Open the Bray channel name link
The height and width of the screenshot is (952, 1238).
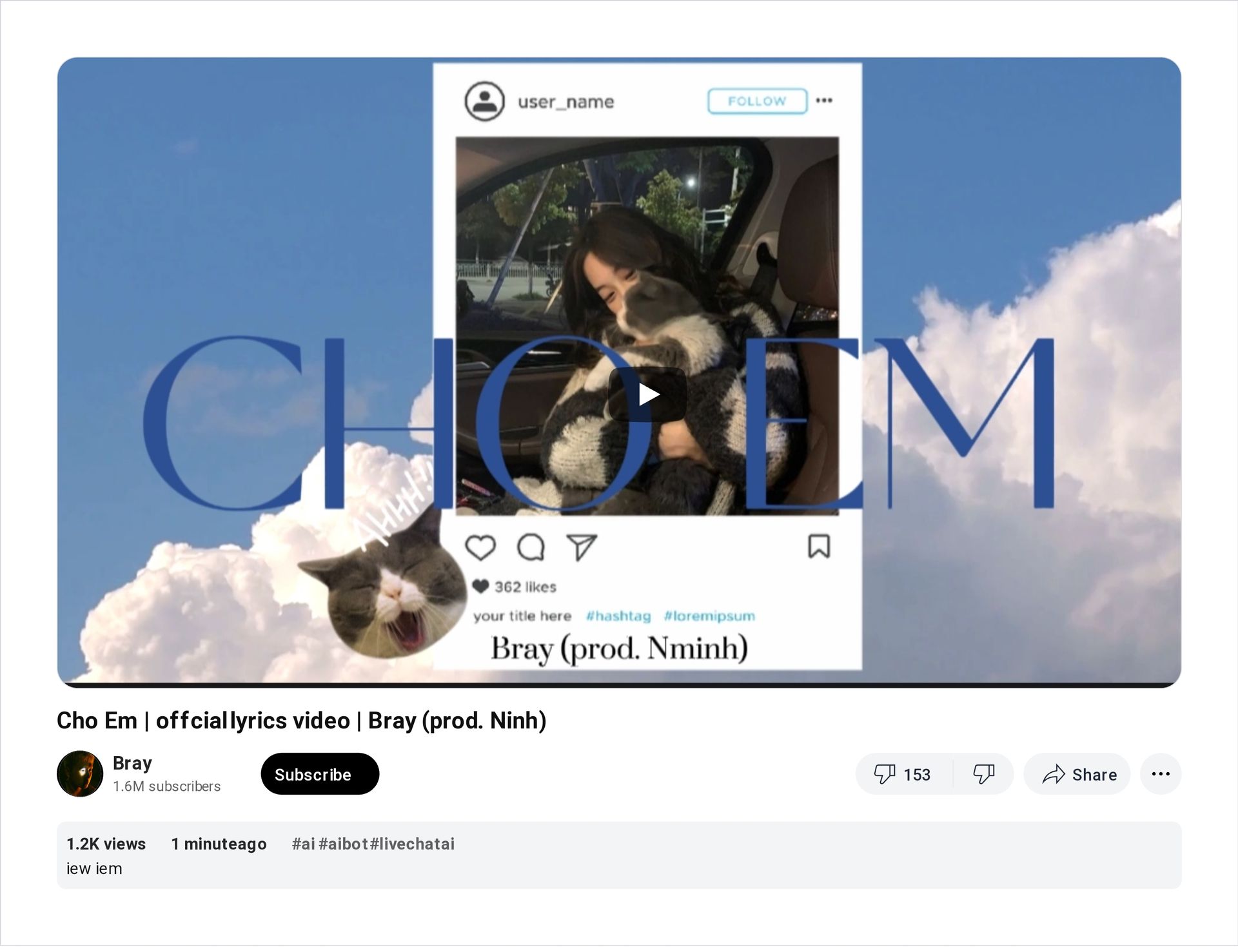132,763
